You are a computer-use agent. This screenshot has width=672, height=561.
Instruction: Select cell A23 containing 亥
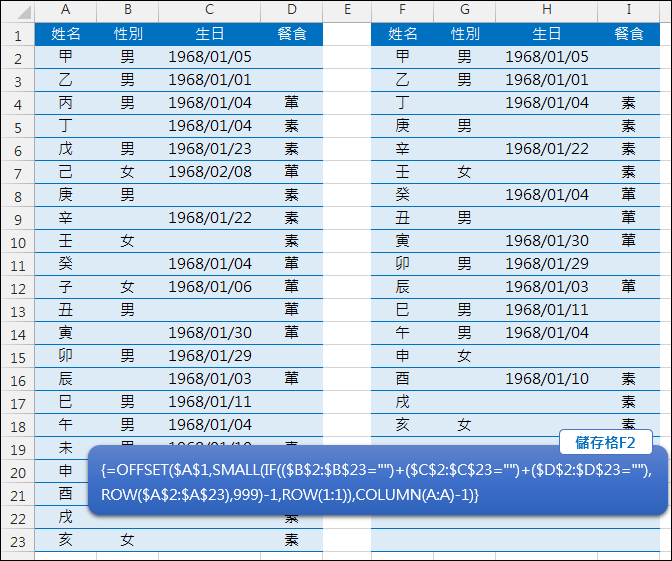tap(66, 540)
